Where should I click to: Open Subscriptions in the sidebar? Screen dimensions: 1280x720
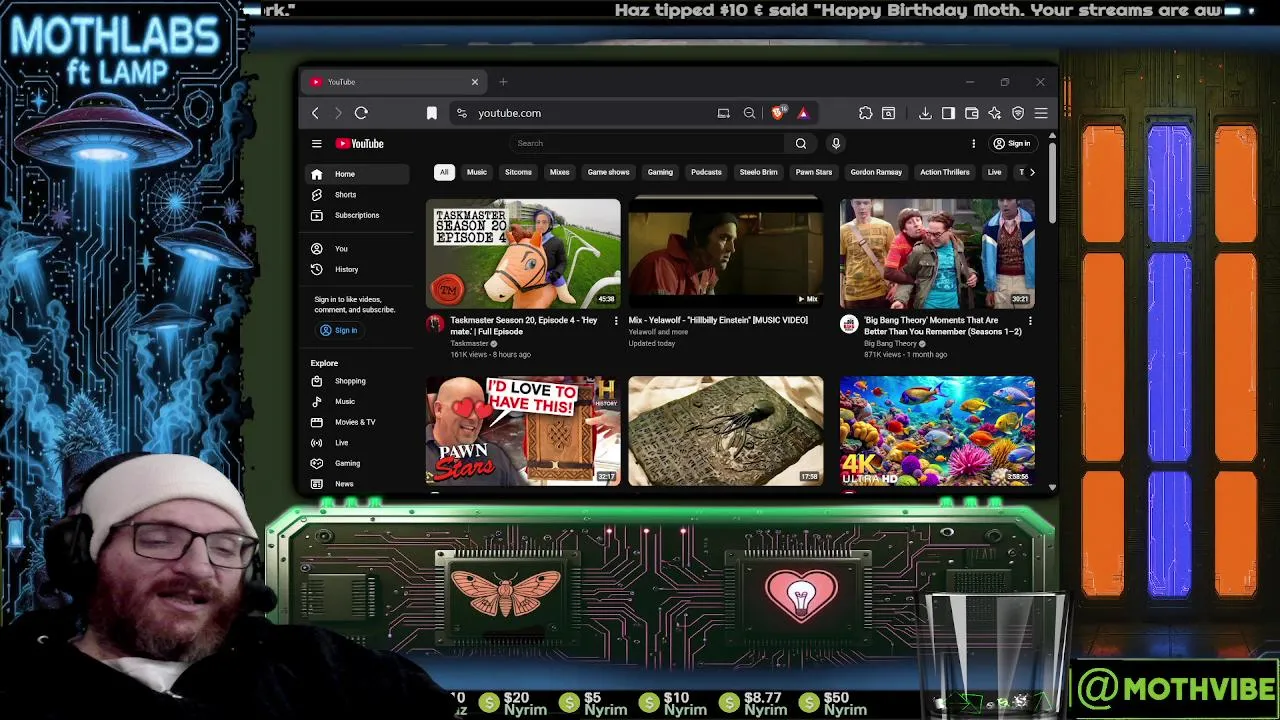click(x=358, y=215)
